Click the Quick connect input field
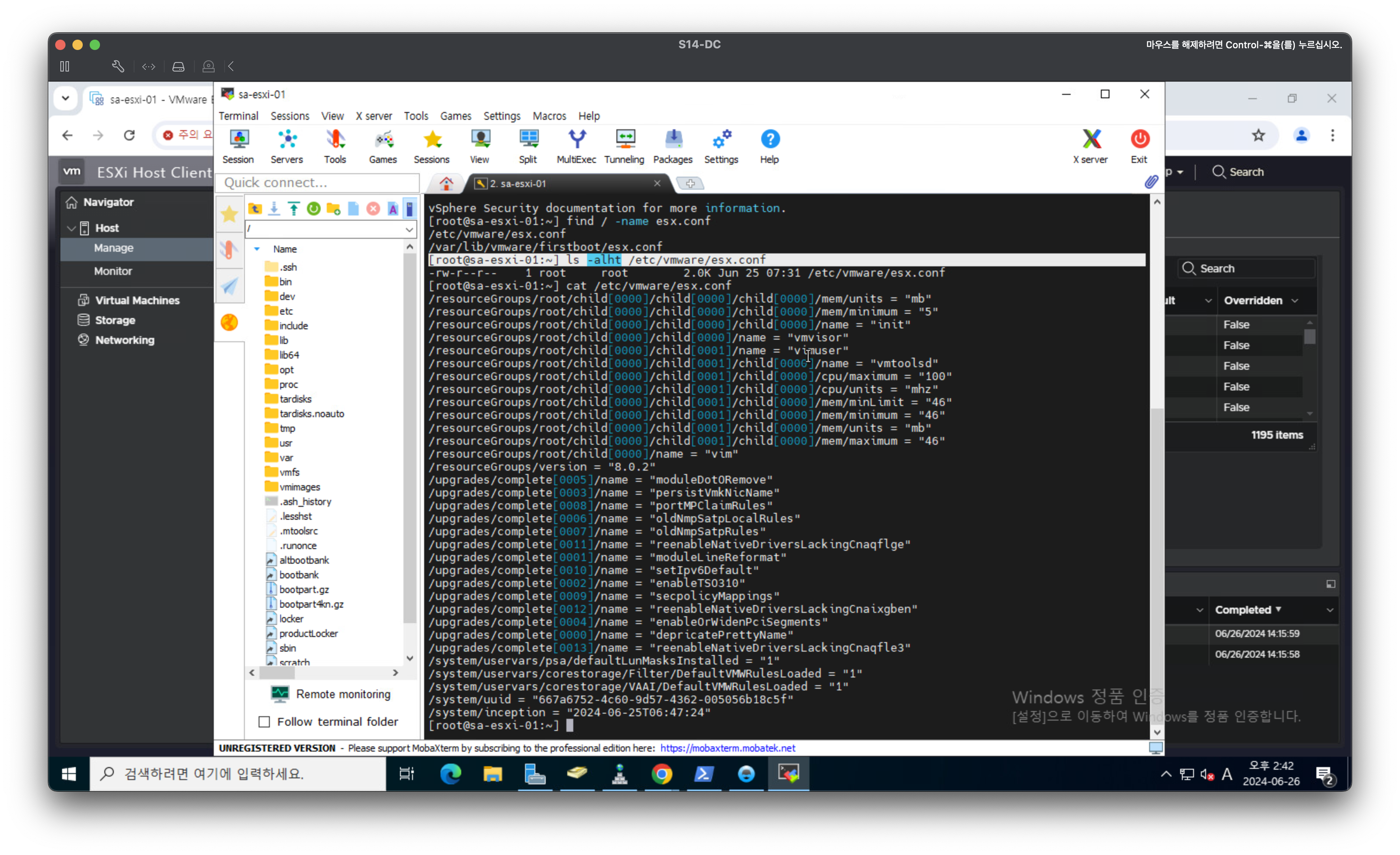Image resolution: width=1400 pixels, height=855 pixels. coord(317,182)
